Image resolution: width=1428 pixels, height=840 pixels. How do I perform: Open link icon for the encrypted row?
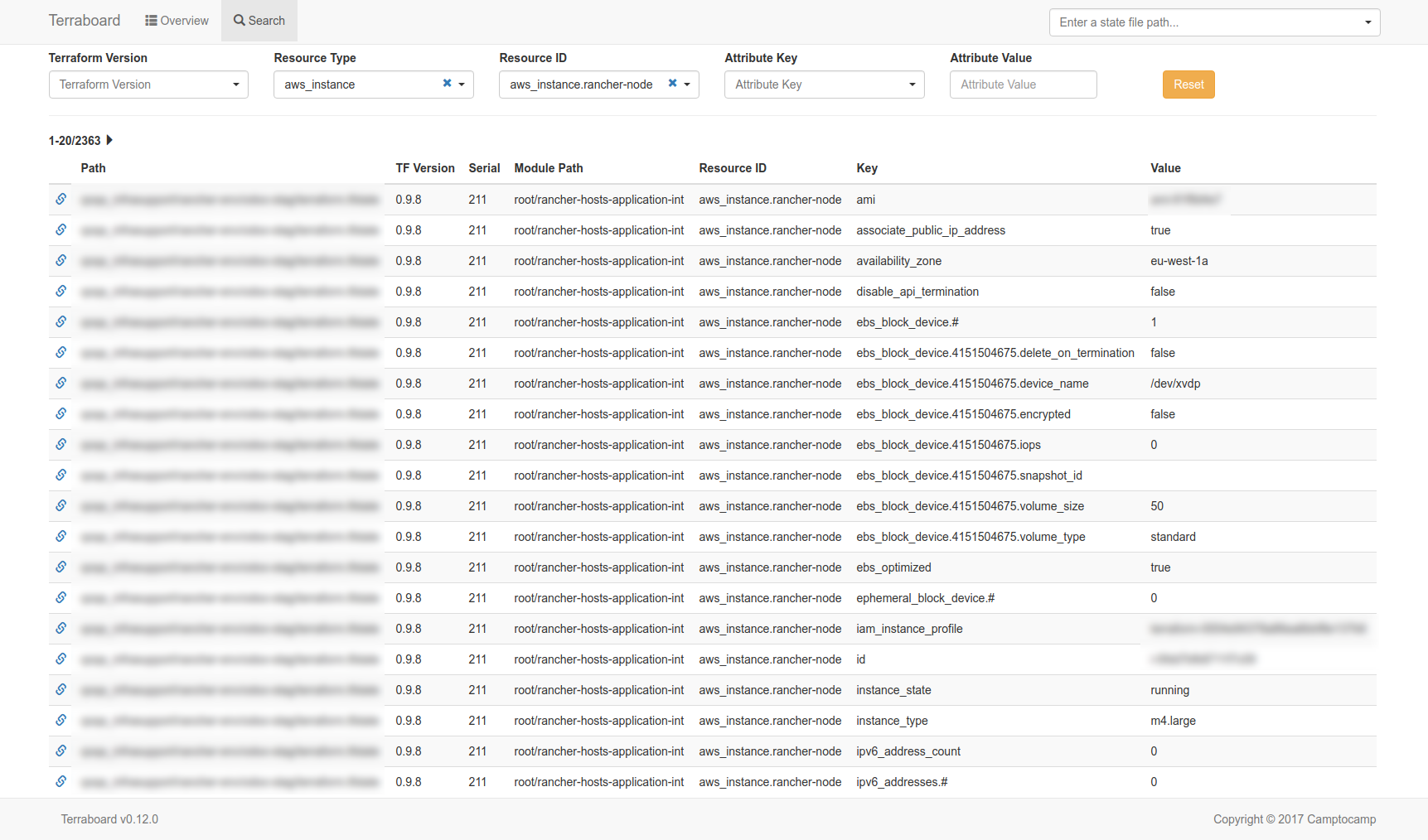pos(61,413)
